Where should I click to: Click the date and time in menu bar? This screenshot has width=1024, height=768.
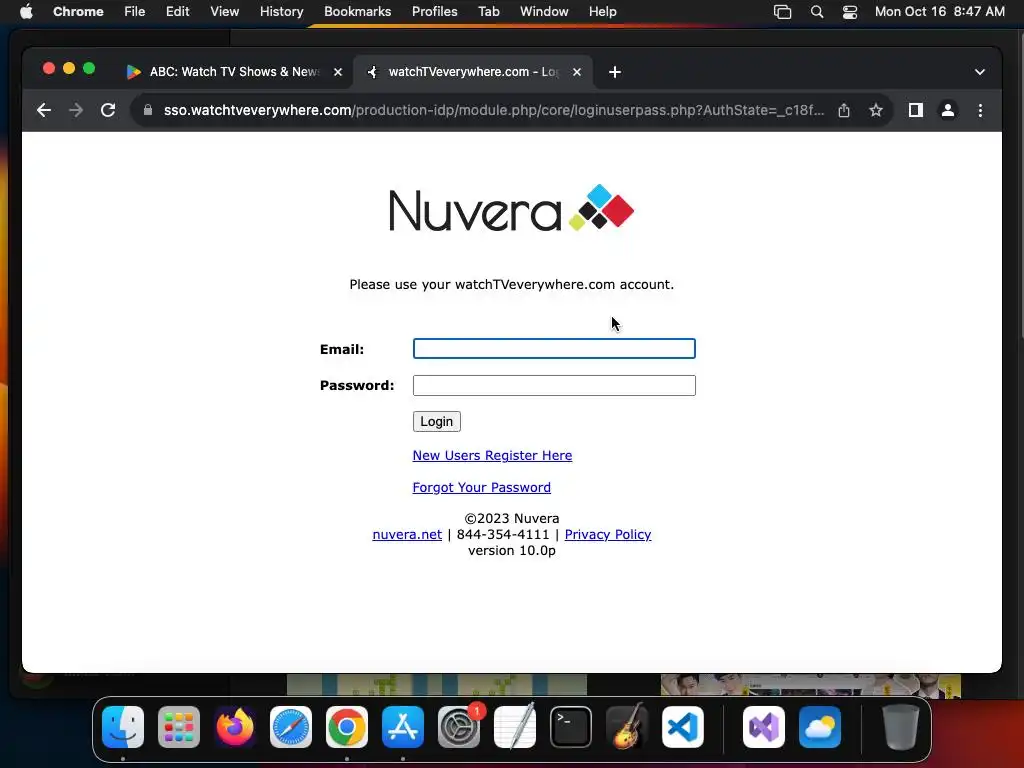point(940,12)
